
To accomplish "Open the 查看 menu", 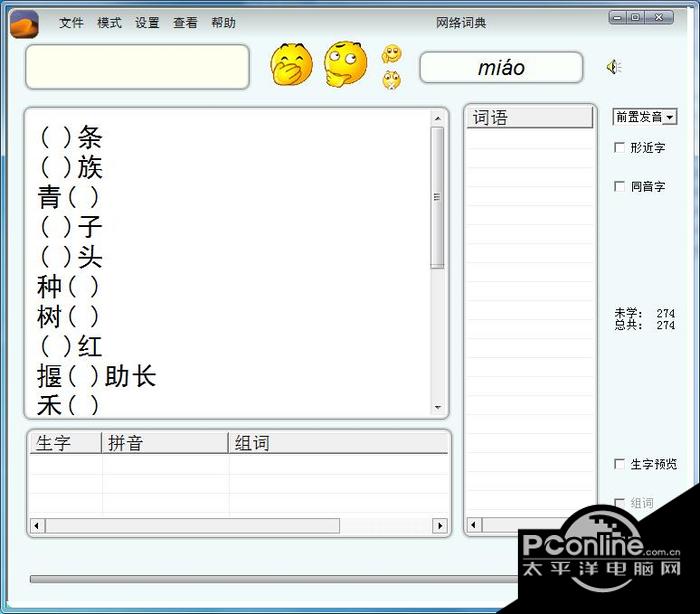I will click(x=185, y=22).
